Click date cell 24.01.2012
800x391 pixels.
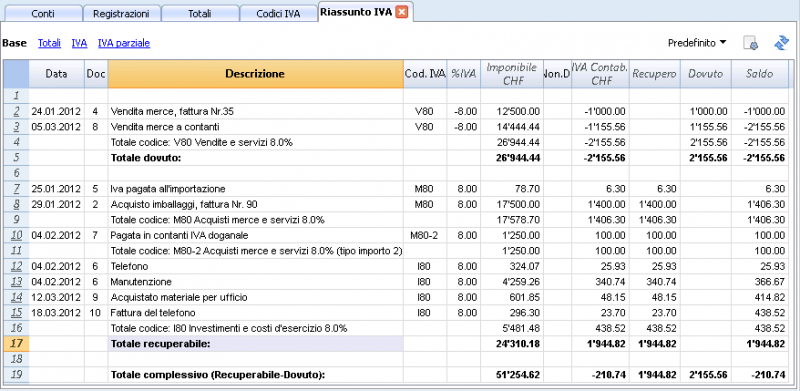click(56, 111)
